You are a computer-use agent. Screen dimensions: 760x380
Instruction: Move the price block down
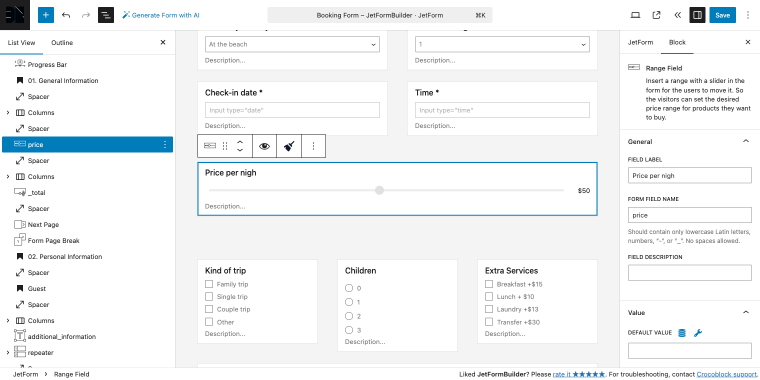click(239, 150)
